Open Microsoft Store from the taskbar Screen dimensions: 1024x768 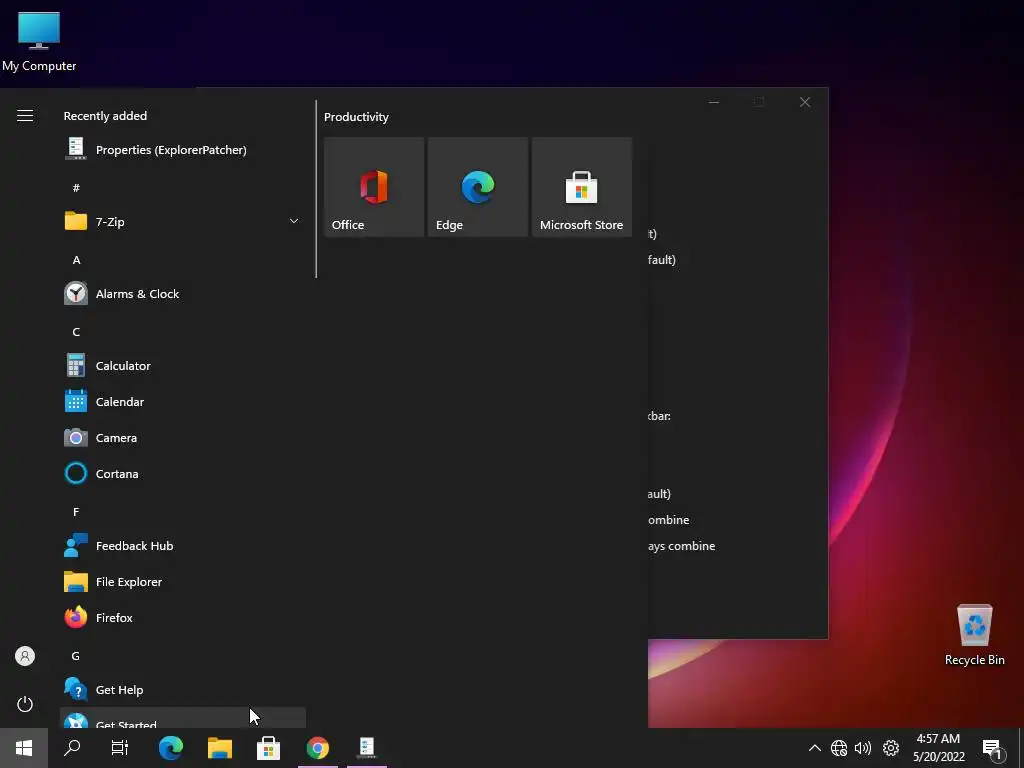coord(268,748)
